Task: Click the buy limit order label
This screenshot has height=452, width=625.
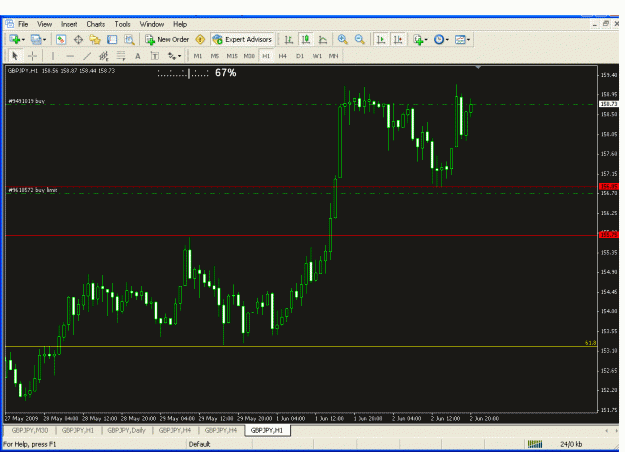Action: point(33,190)
